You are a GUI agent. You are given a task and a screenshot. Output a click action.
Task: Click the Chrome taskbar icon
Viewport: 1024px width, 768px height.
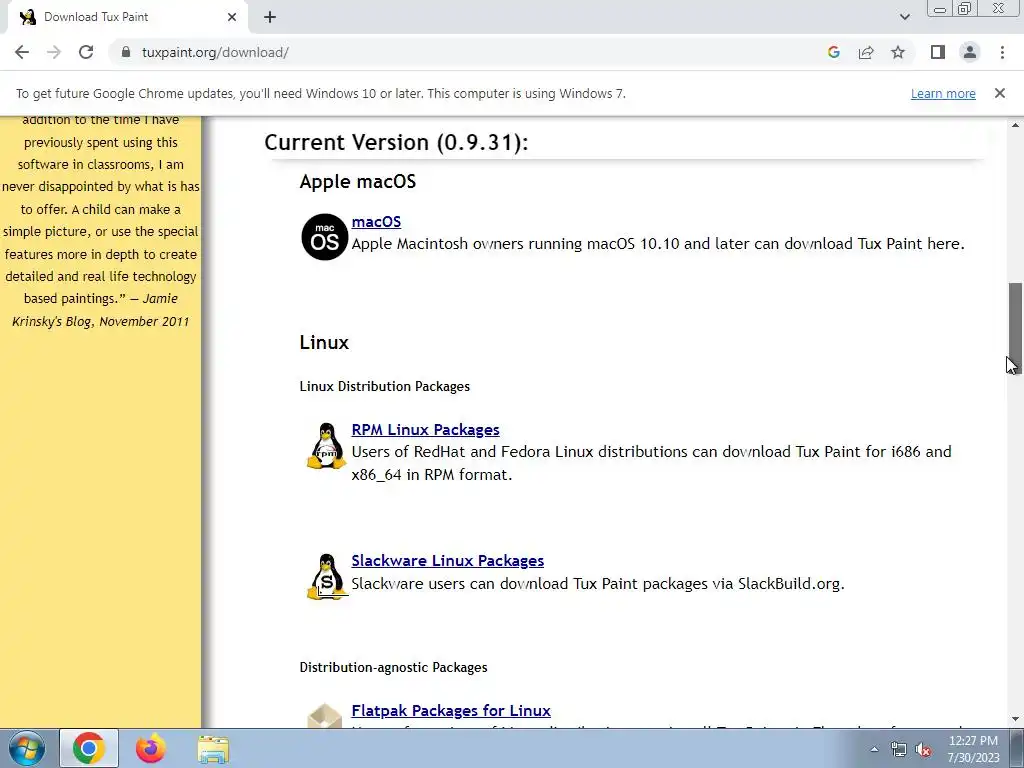pyautogui.click(x=89, y=748)
